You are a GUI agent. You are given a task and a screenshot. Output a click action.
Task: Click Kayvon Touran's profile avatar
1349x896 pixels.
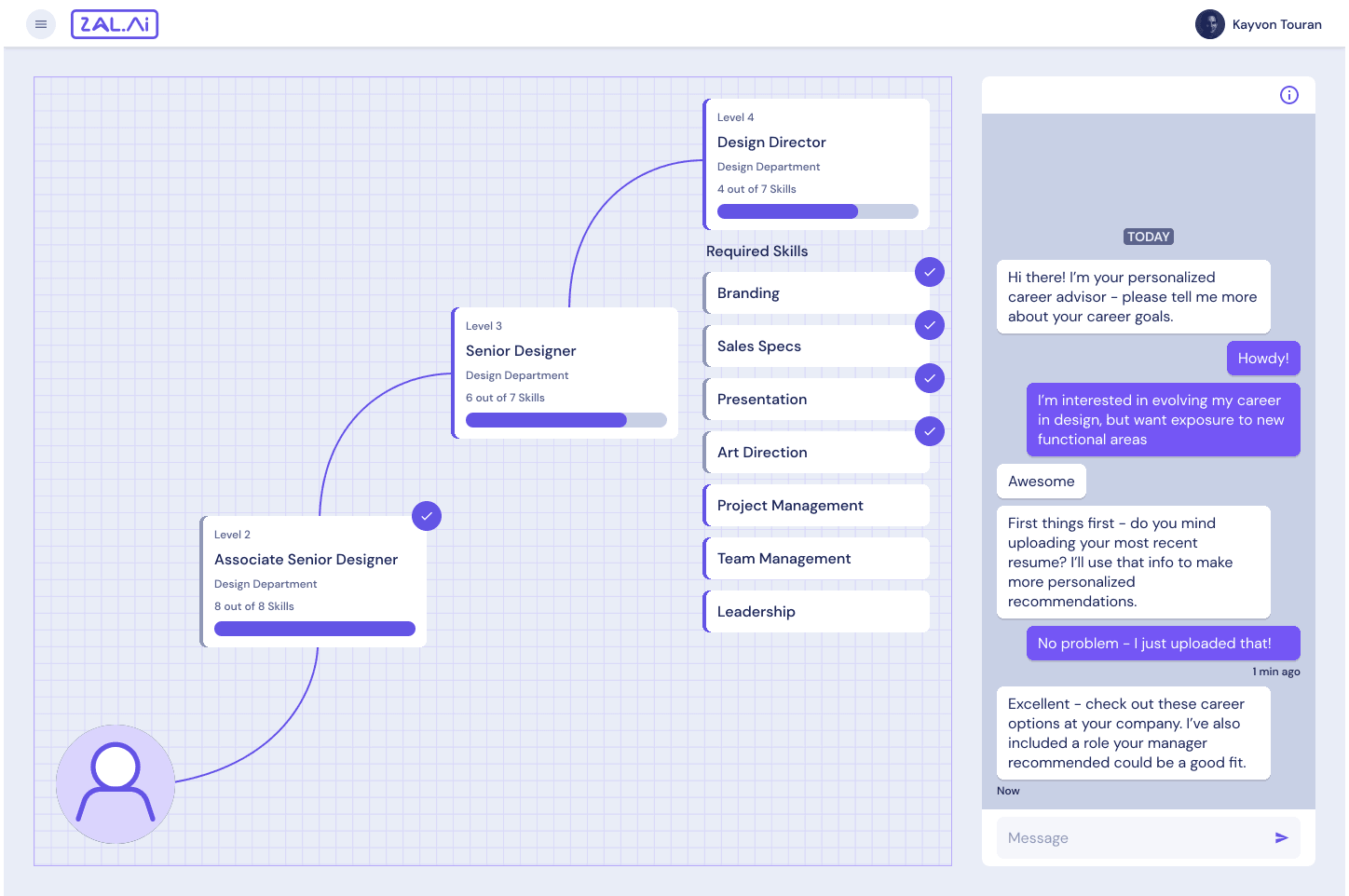point(1209,24)
